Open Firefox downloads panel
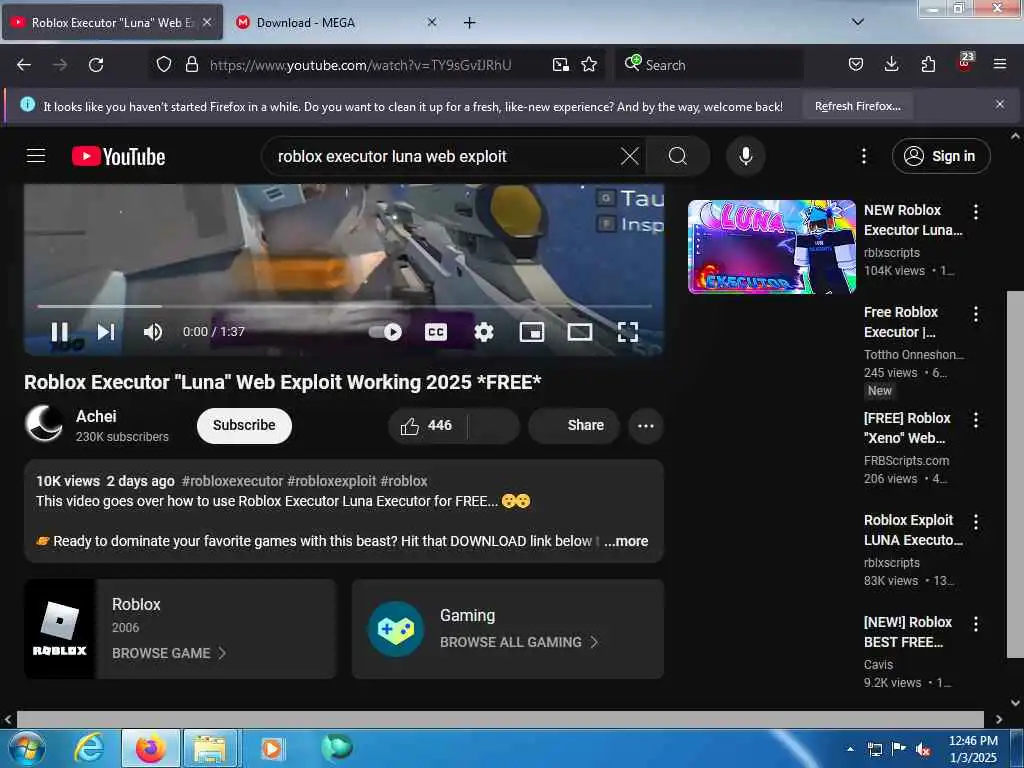Image resolution: width=1024 pixels, height=768 pixels. (x=891, y=65)
